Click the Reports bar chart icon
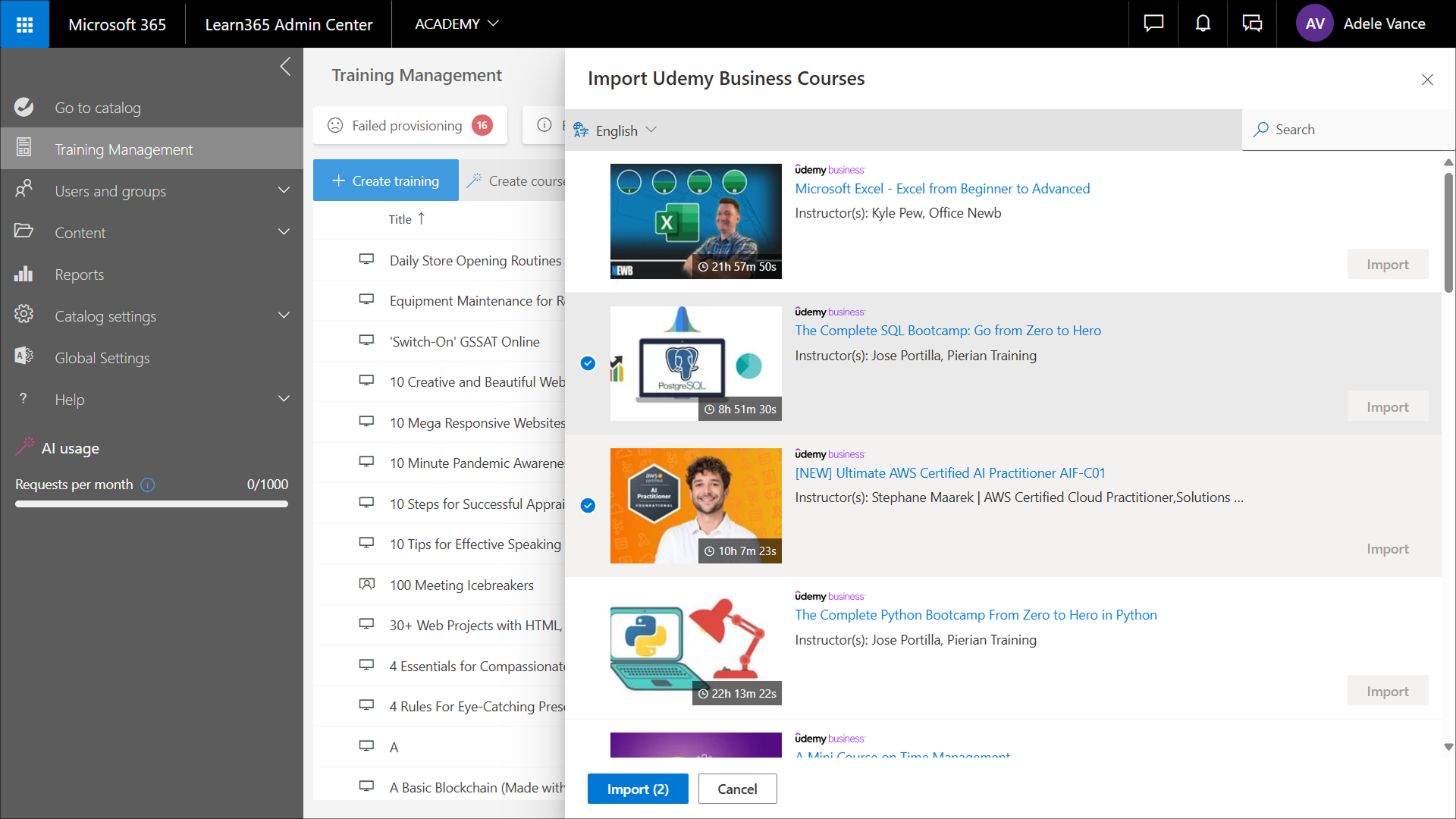Screen dimensions: 1456x819 coord(24,275)
